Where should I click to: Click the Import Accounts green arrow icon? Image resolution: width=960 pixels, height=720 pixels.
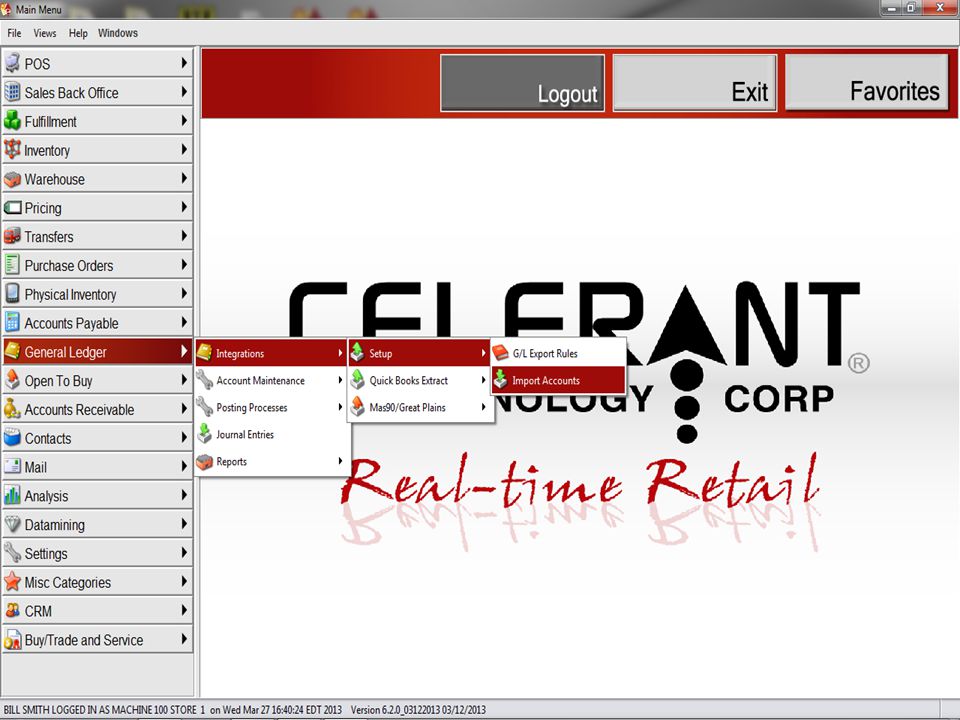pyautogui.click(x=500, y=380)
